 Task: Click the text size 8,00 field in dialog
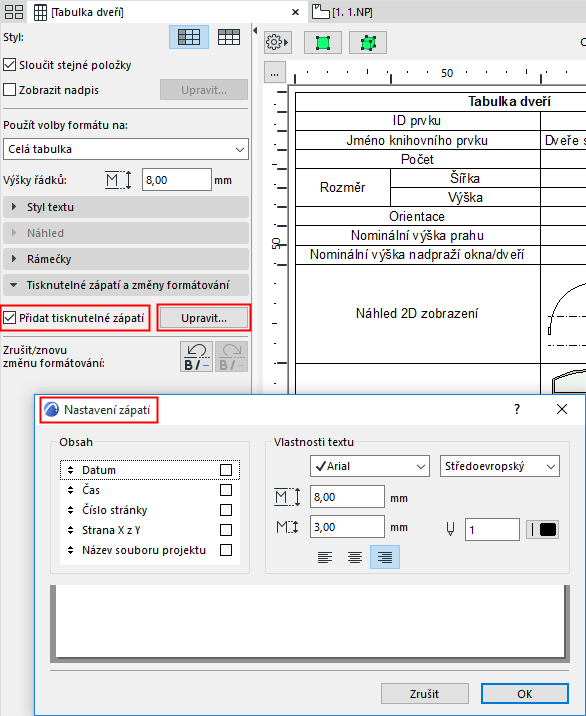(x=347, y=497)
